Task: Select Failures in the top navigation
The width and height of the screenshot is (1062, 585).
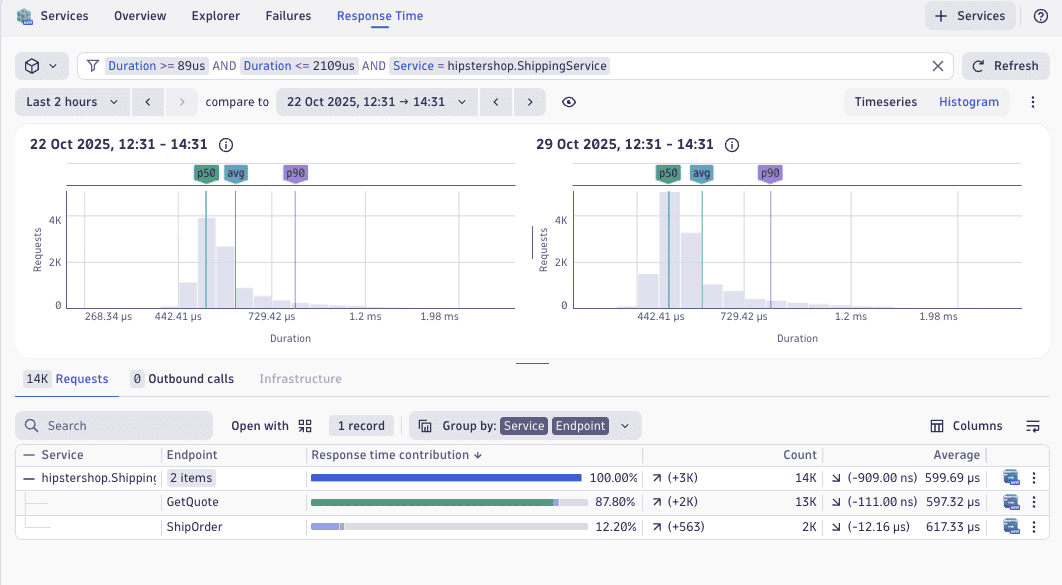Action: pos(288,15)
